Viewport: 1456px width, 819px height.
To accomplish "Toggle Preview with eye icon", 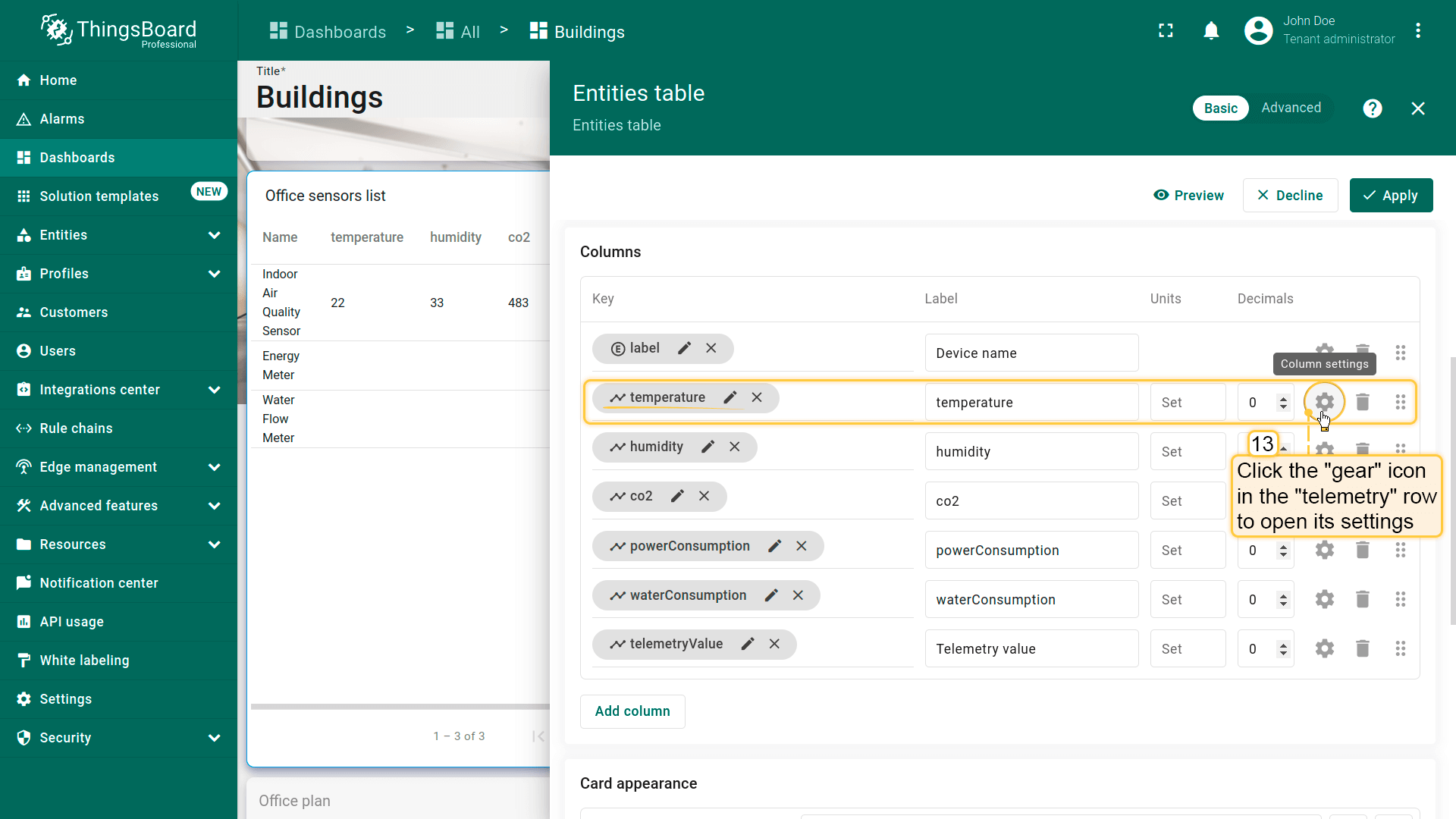I will pyautogui.click(x=1188, y=195).
